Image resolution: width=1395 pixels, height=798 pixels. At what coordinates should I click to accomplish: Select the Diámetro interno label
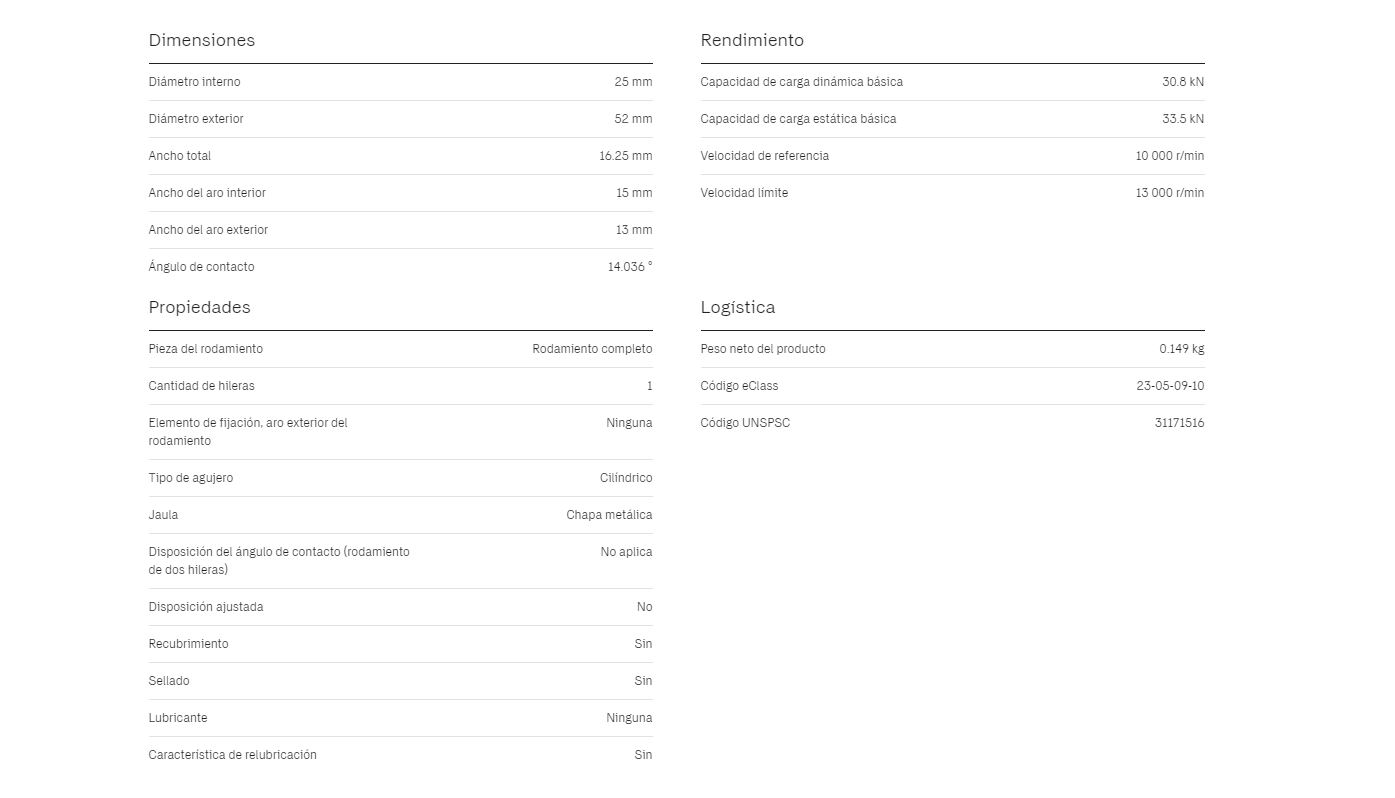click(194, 82)
